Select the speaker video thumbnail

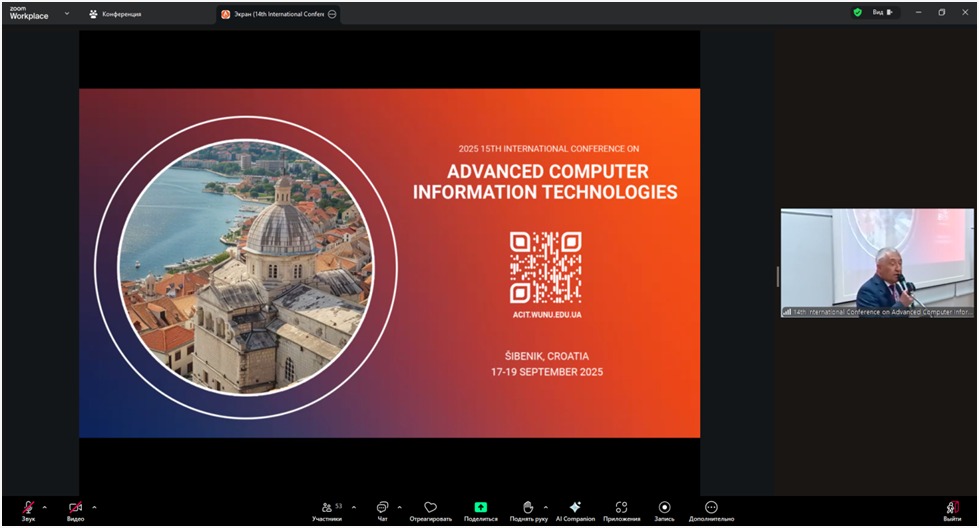point(876,263)
